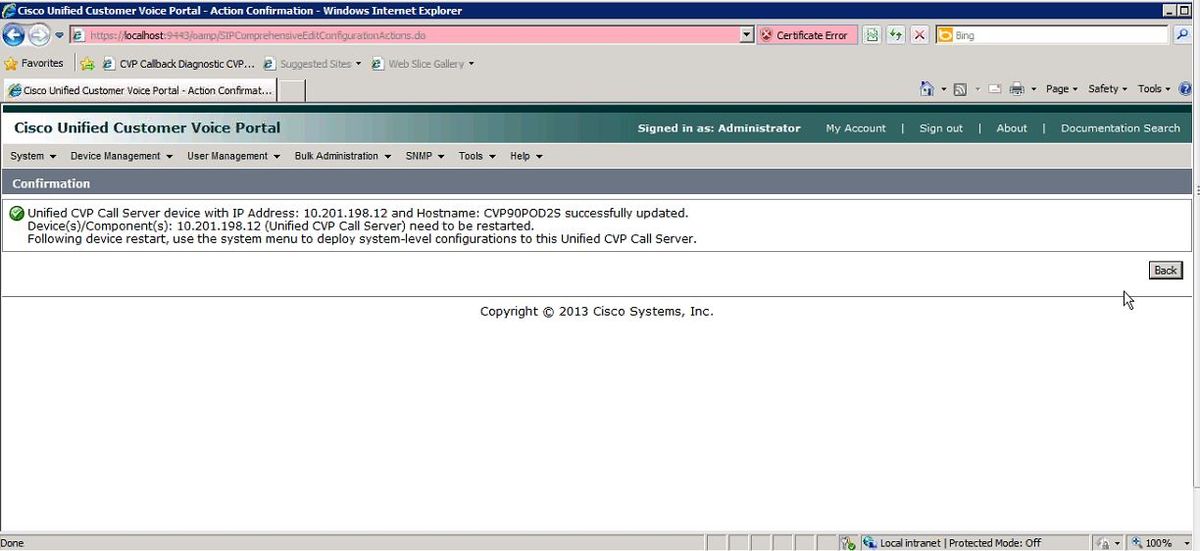Refresh the page with the green arrows icon
This screenshot has height=551, width=1200.
[x=895, y=35]
